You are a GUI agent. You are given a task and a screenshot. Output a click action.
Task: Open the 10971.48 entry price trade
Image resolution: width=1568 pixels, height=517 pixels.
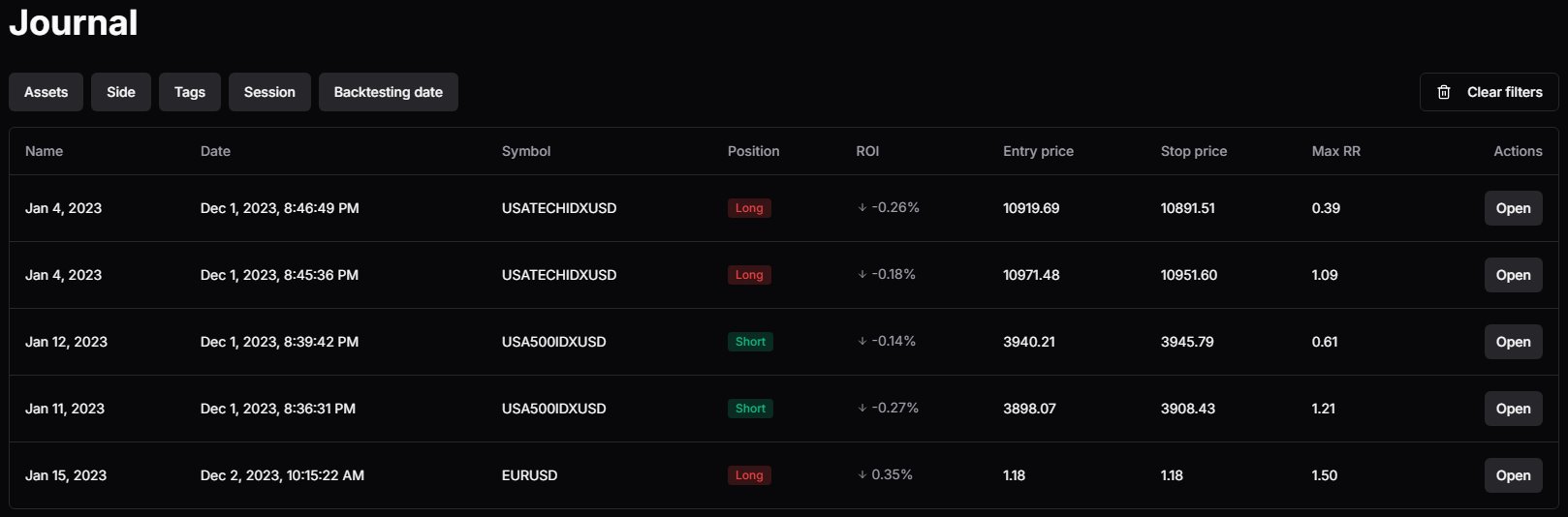coord(1514,275)
